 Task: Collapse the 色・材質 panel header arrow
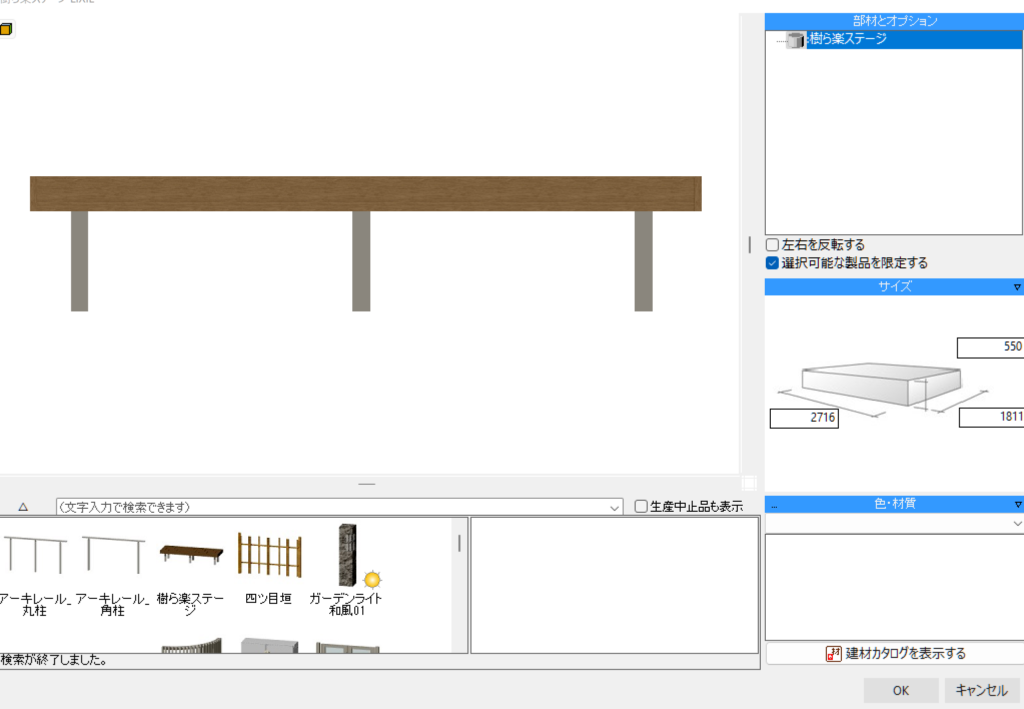click(x=1017, y=504)
